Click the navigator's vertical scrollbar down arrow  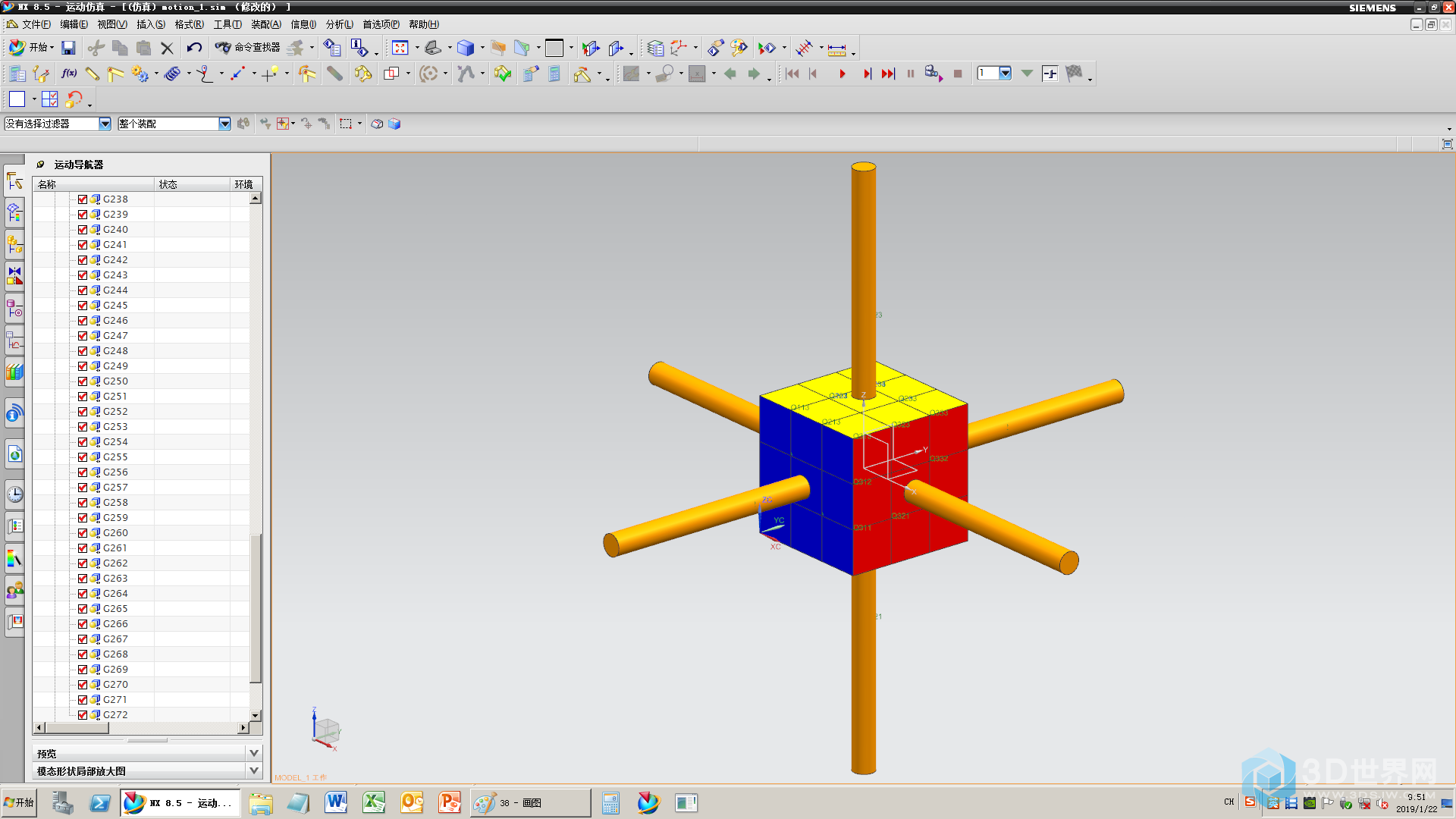click(x=256, y=715)
